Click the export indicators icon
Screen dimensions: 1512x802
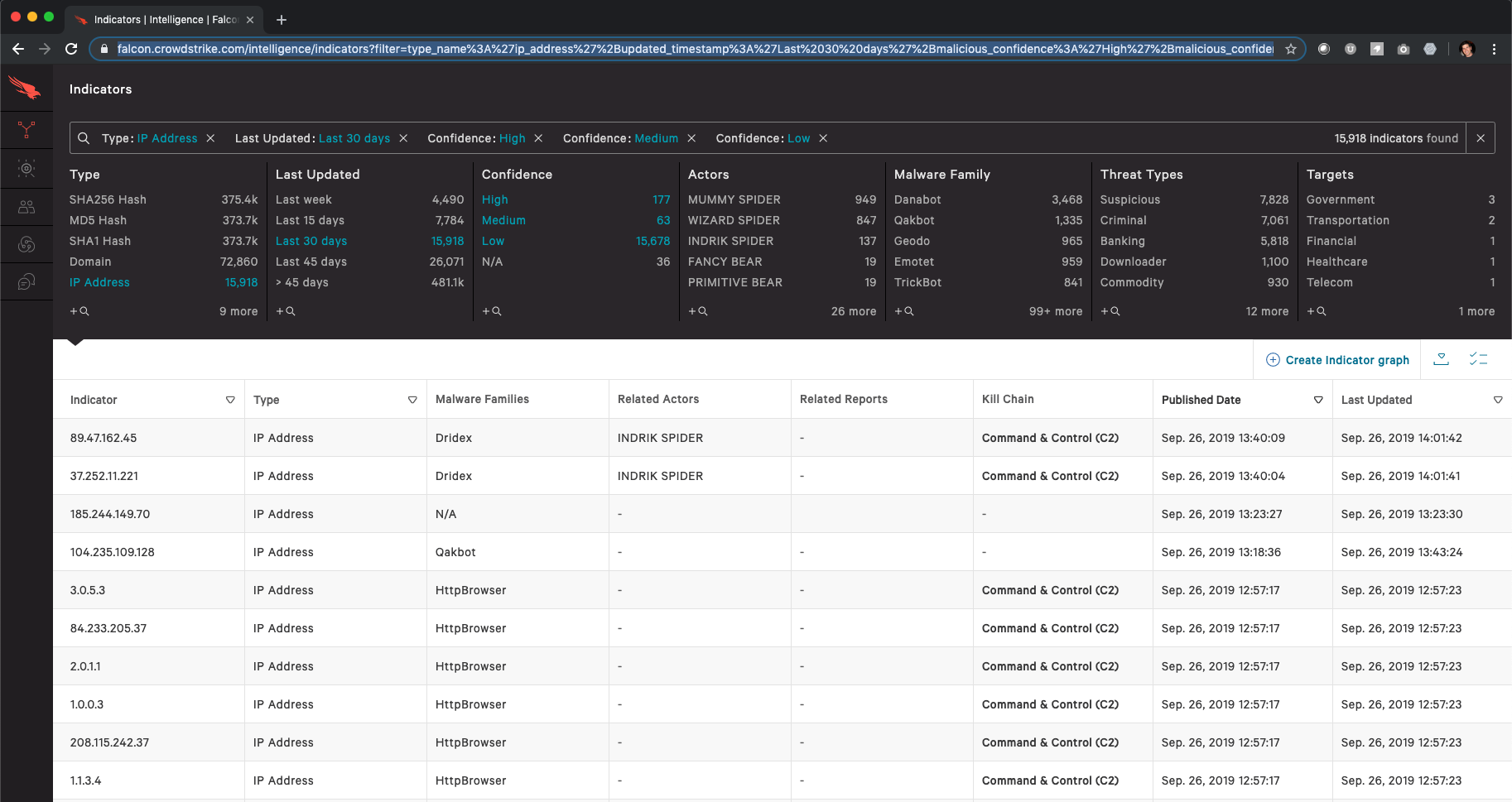pyautogui.click(x=1441, y=359)
